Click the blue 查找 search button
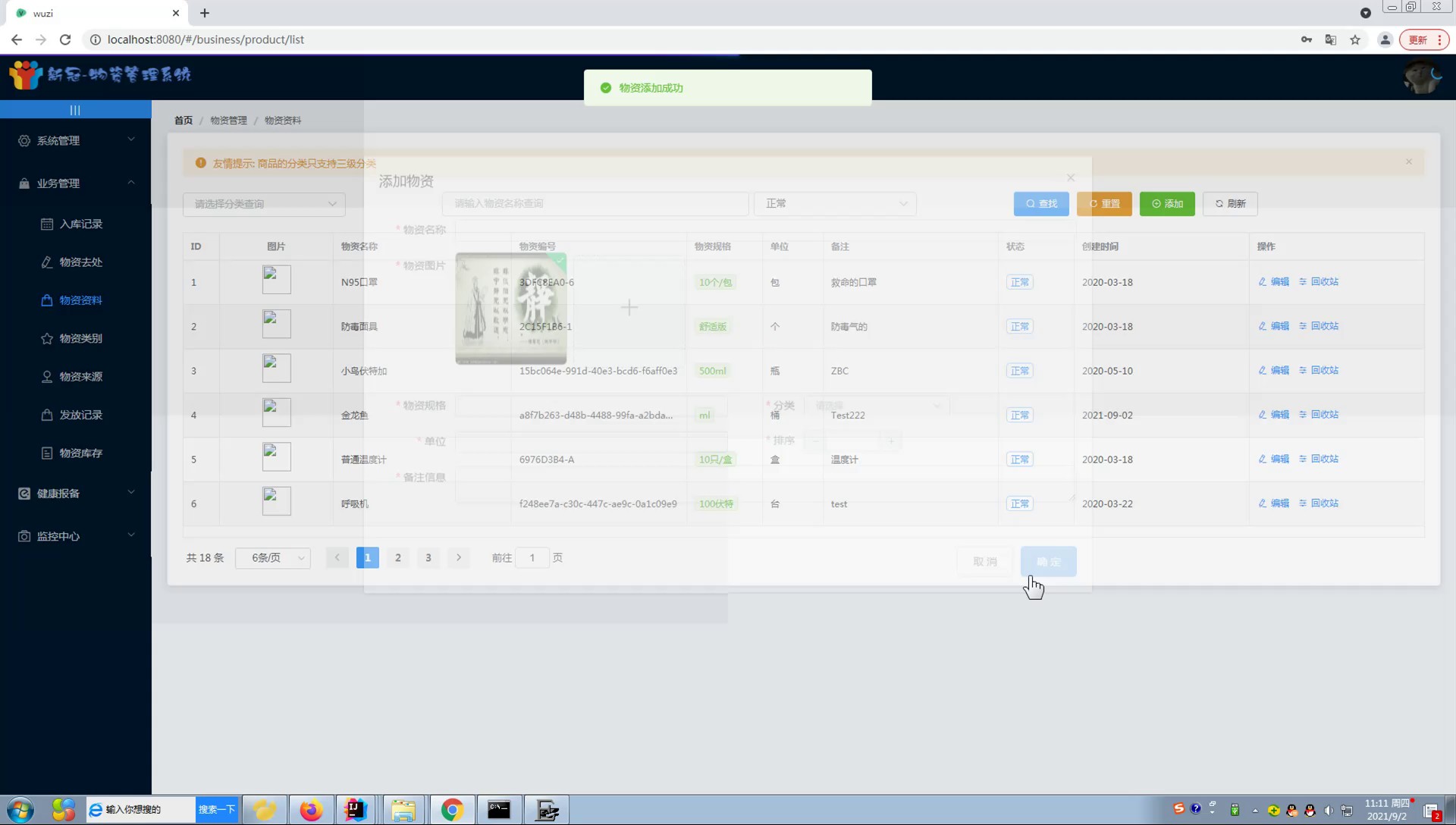 pyautogui.click(x=1040, y=204)
